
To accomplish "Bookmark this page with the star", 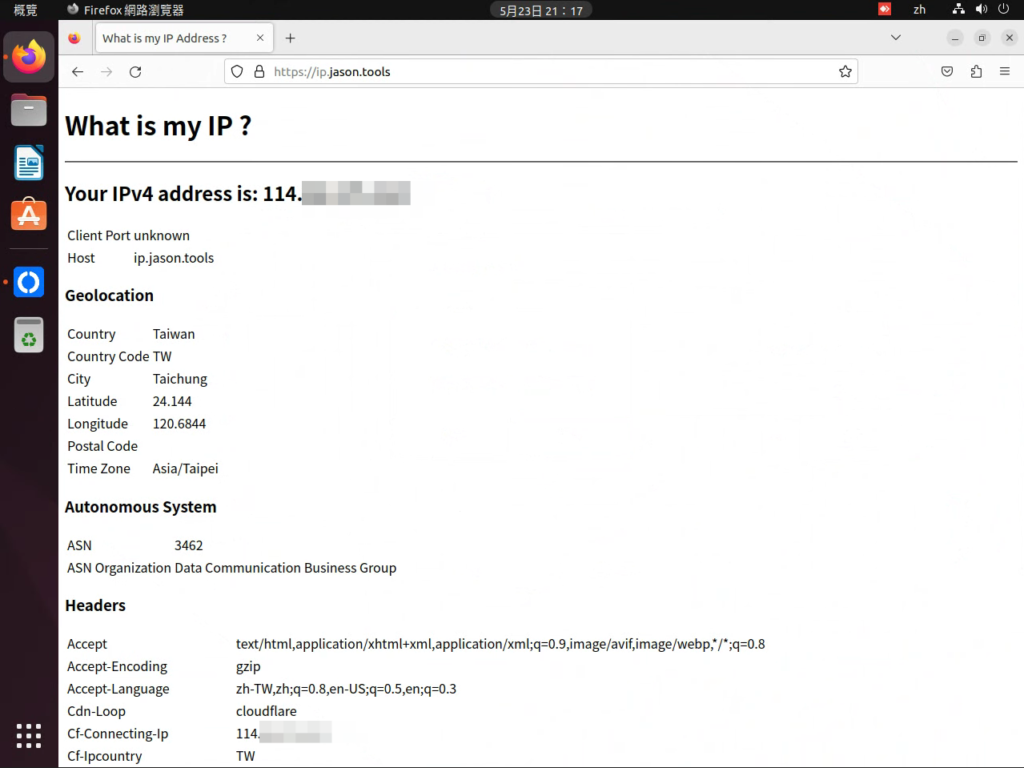I will (845, 72).
